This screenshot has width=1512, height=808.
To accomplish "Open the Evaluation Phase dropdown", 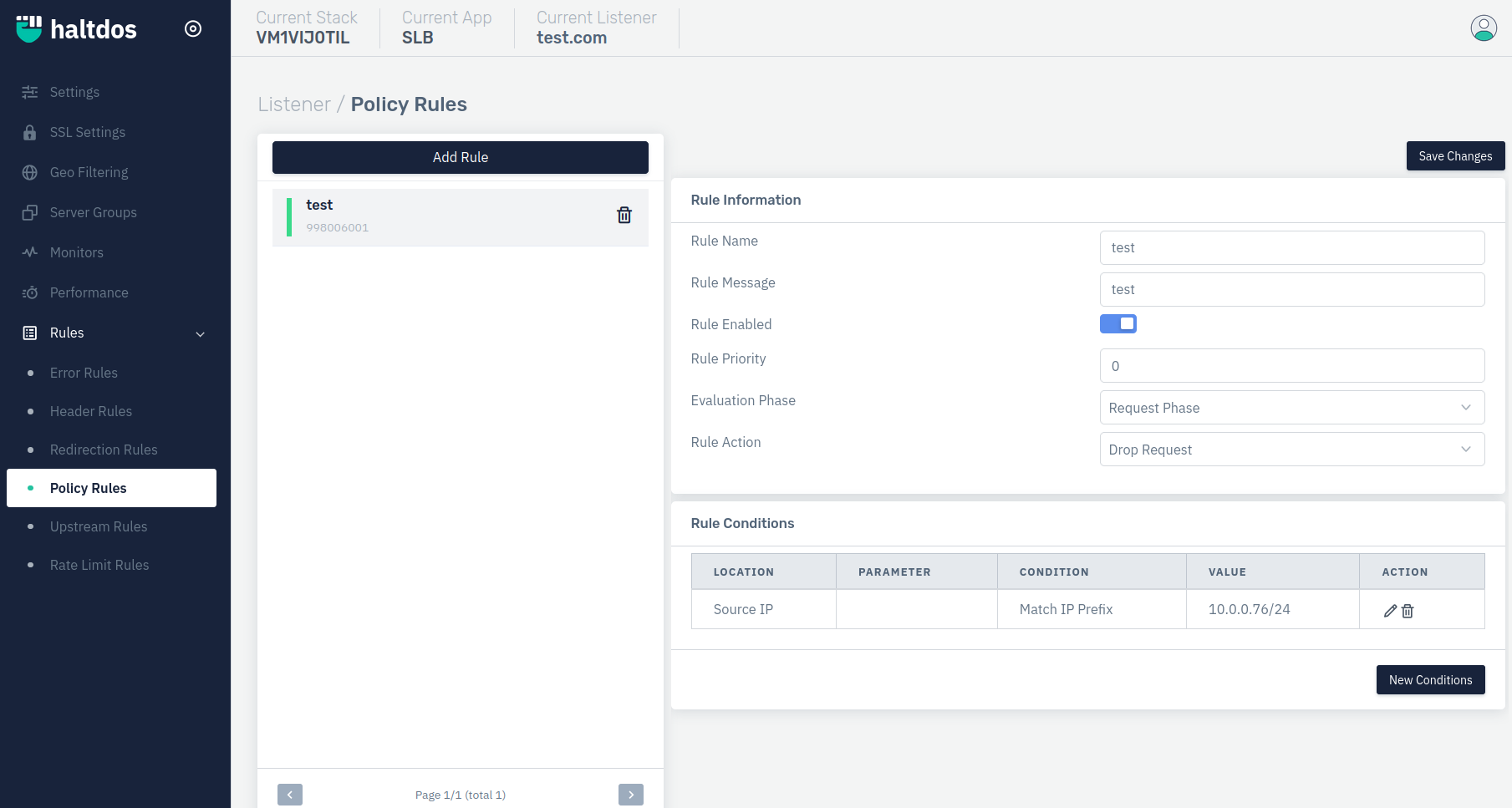I will coord(1292,408).
